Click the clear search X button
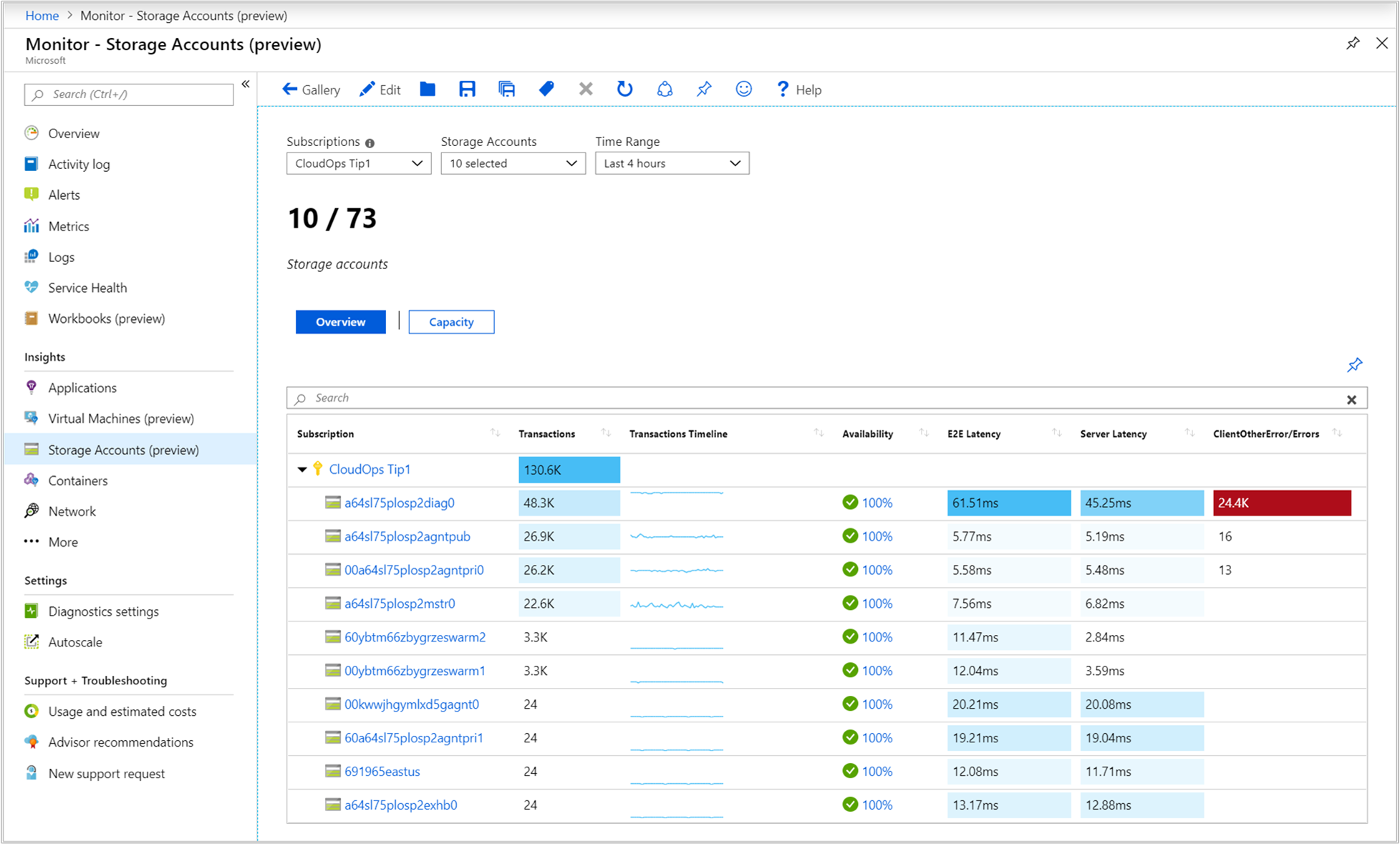The image size is (1400, 844). click(x=1351, y=399)
